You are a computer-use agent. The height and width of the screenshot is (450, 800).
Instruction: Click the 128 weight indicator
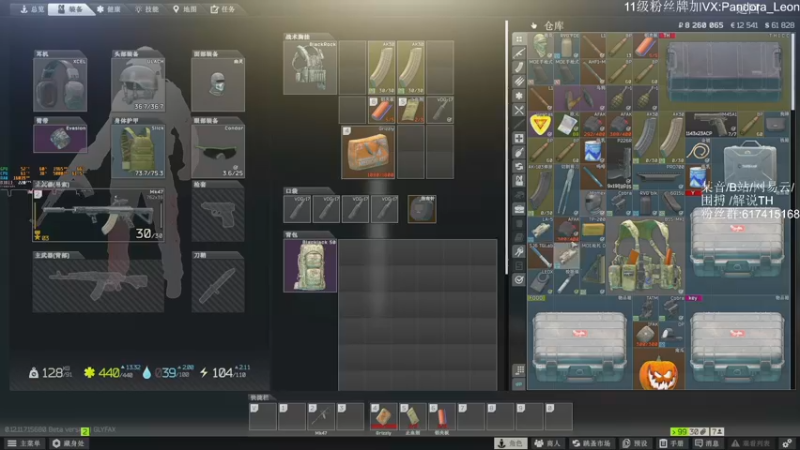pos(49,373)
